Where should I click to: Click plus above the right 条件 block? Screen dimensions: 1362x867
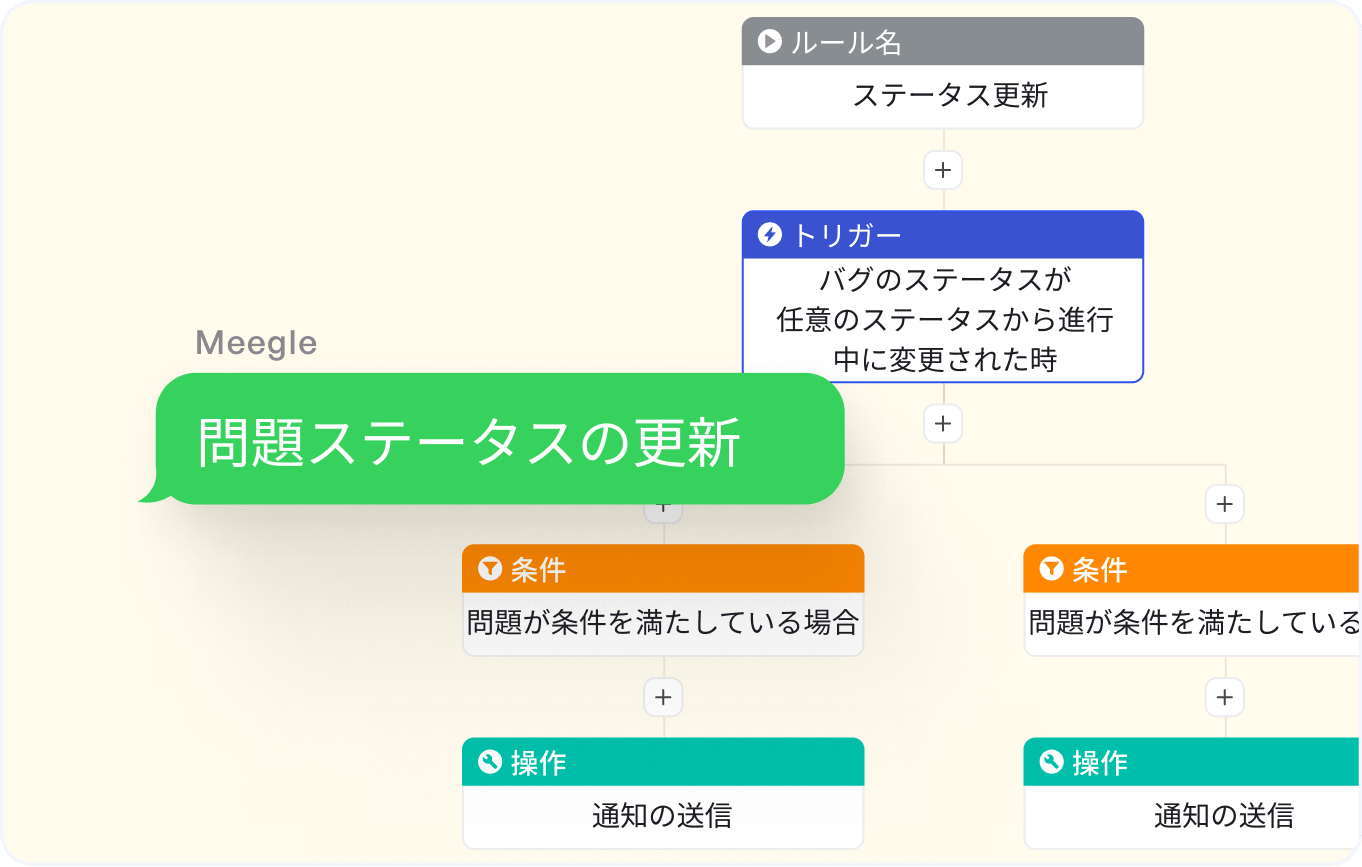pyautogui.click(x=1224, y=504)
